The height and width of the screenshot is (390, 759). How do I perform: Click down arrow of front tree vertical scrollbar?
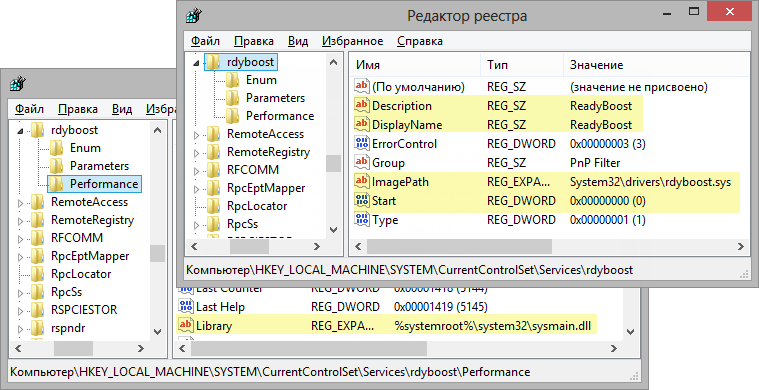tap(334, 230)
